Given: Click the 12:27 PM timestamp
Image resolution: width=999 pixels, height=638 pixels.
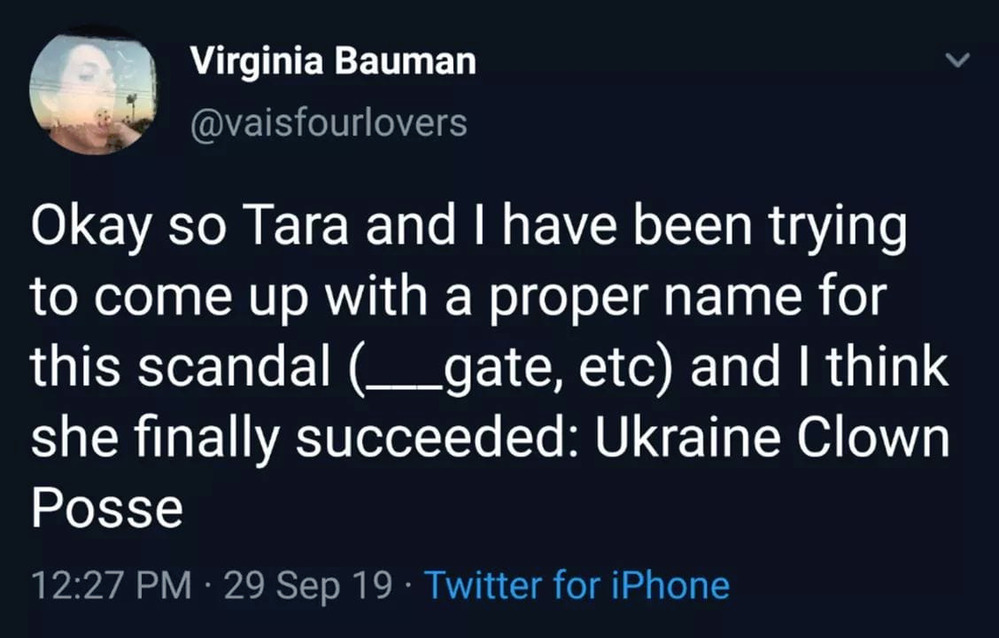Looking at the screenshot, I should pos(110,585).
